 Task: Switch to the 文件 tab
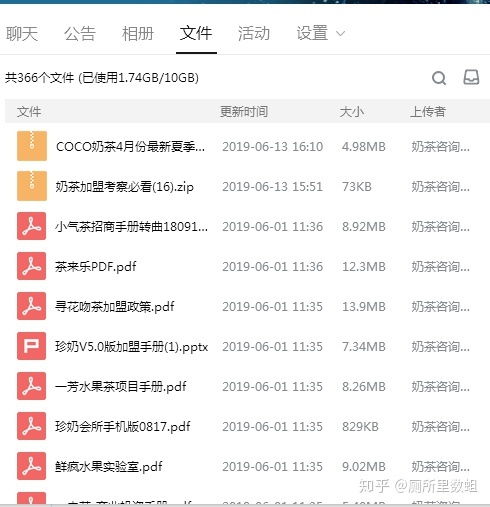point(196,33)
